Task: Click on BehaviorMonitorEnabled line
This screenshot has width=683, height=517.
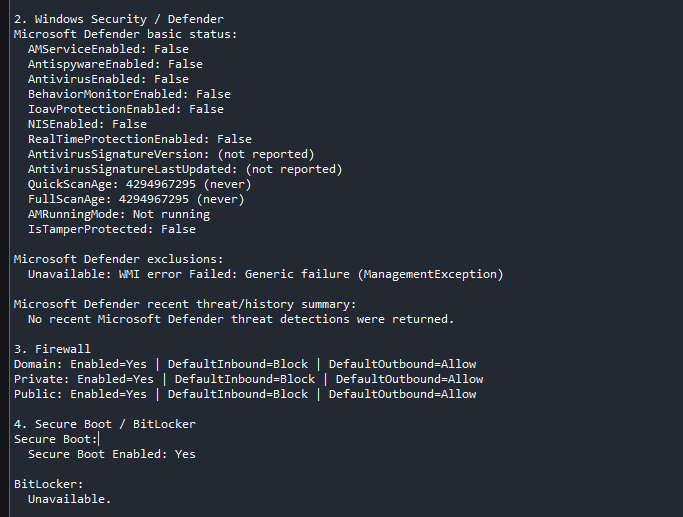Action: (129, 94)
